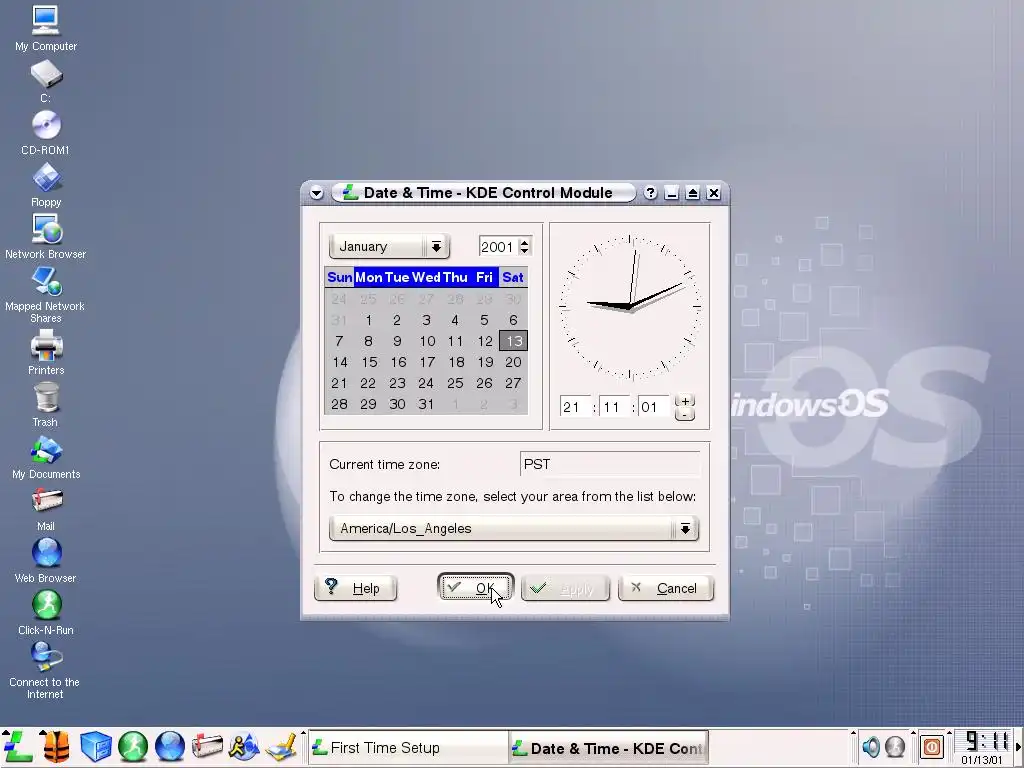
Task: Open the America/Los_Angeles time zone dropdown
Action: coord(514,528)
